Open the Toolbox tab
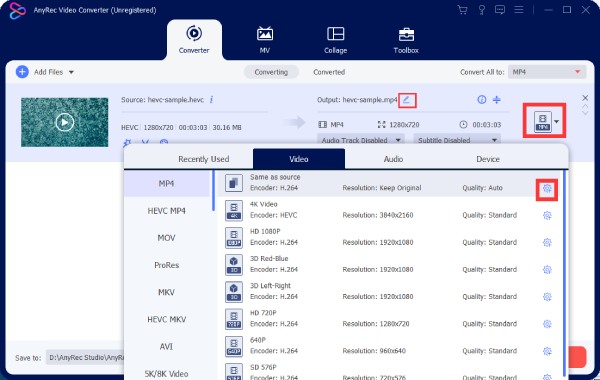Screen dimensions: 600x380 pyautogui.click(x=406, y=40)
